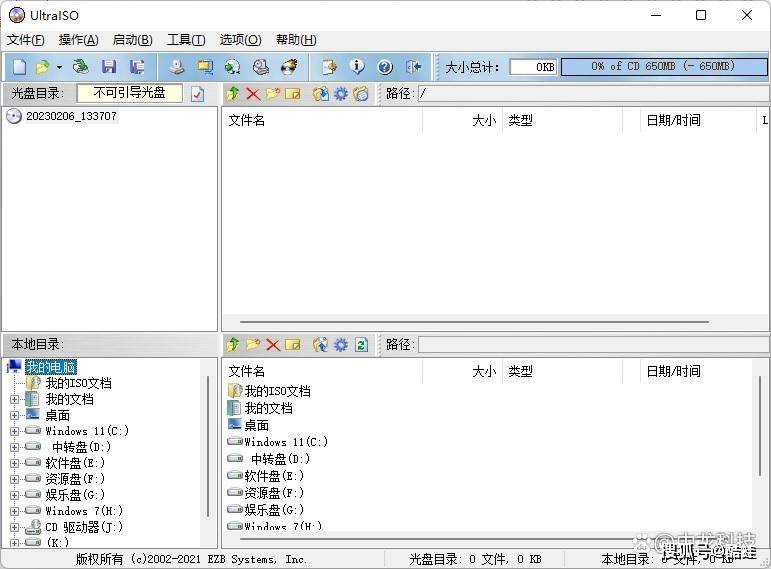This screenshot has height=569, width=771.
Task: Click red Delete X in local directory toolbar
Action: (273, 345)
